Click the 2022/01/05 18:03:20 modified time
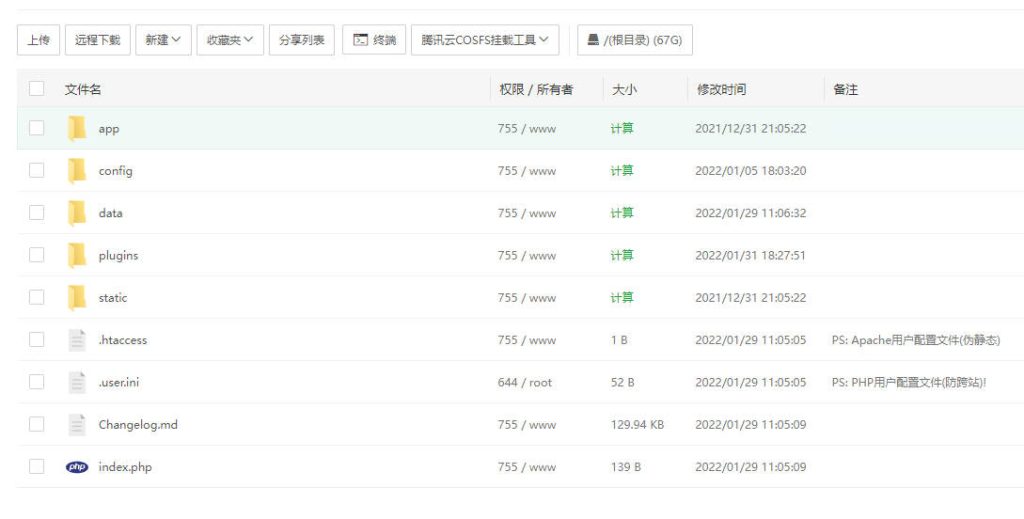Screen dimensions: 1024x519 tap(750, 170)
